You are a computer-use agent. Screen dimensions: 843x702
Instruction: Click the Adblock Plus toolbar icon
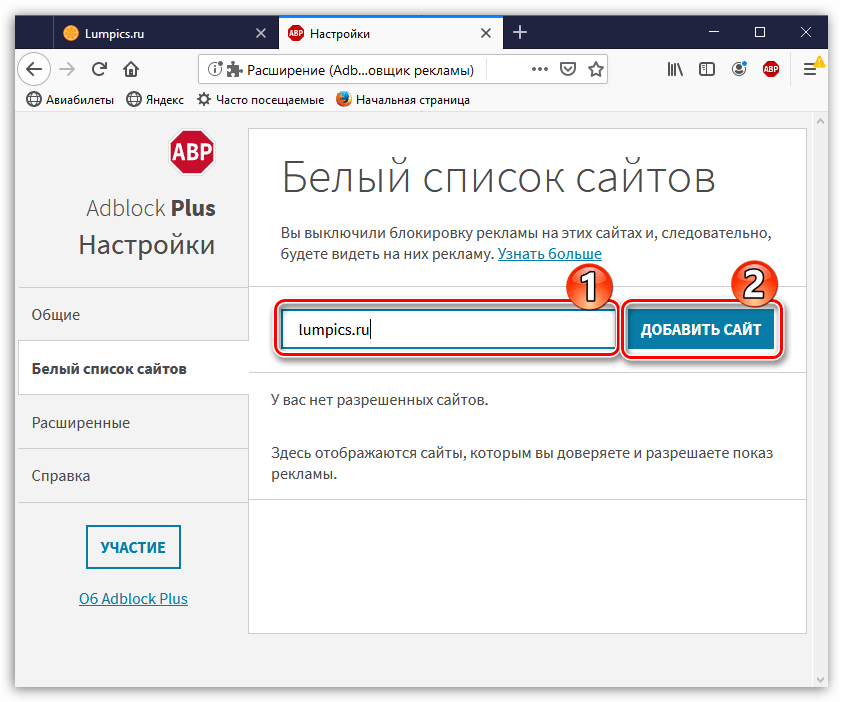point(770,69)
